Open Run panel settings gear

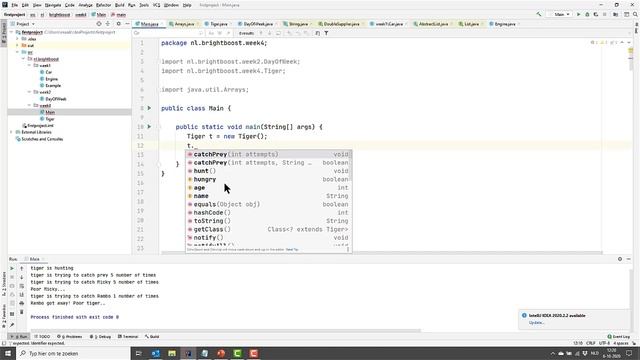[x=620, y=259]
